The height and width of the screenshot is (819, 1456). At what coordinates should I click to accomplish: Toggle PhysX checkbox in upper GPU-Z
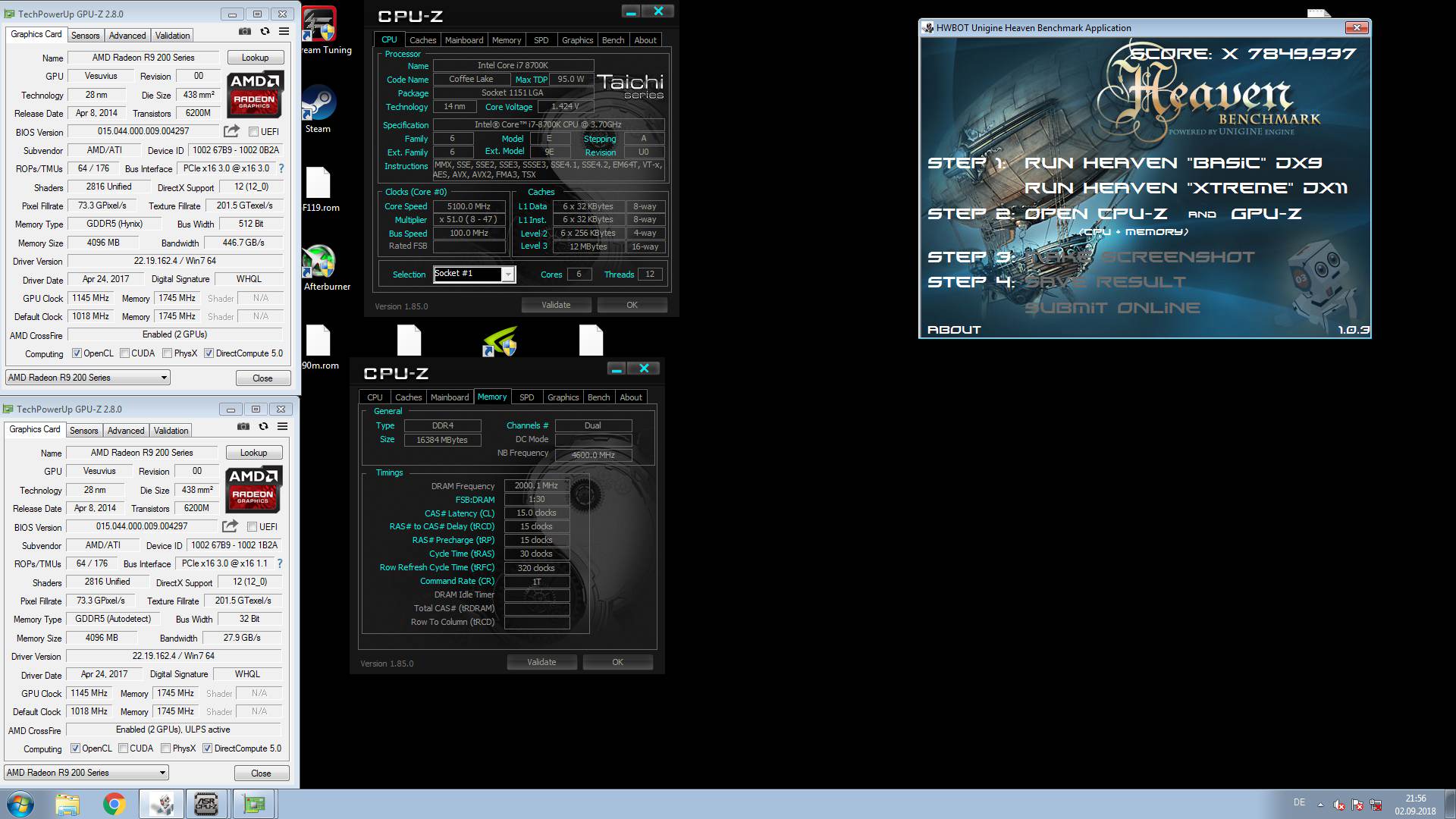[167, 353]
